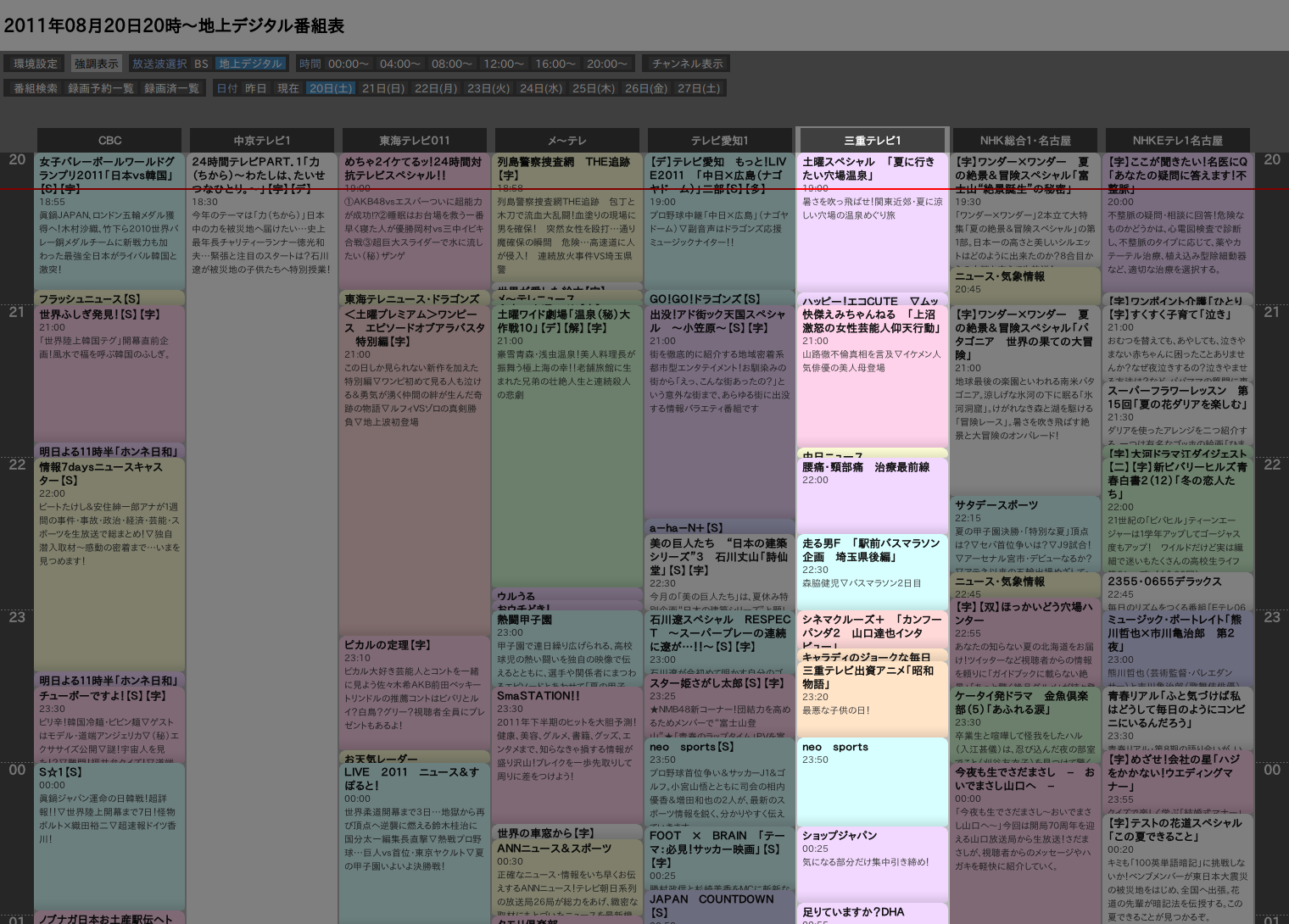Open 番組検索 program search
Image resolution: width=1289 pixels, height=924 pixels.
pyautogui.click(x=36, y=88)
